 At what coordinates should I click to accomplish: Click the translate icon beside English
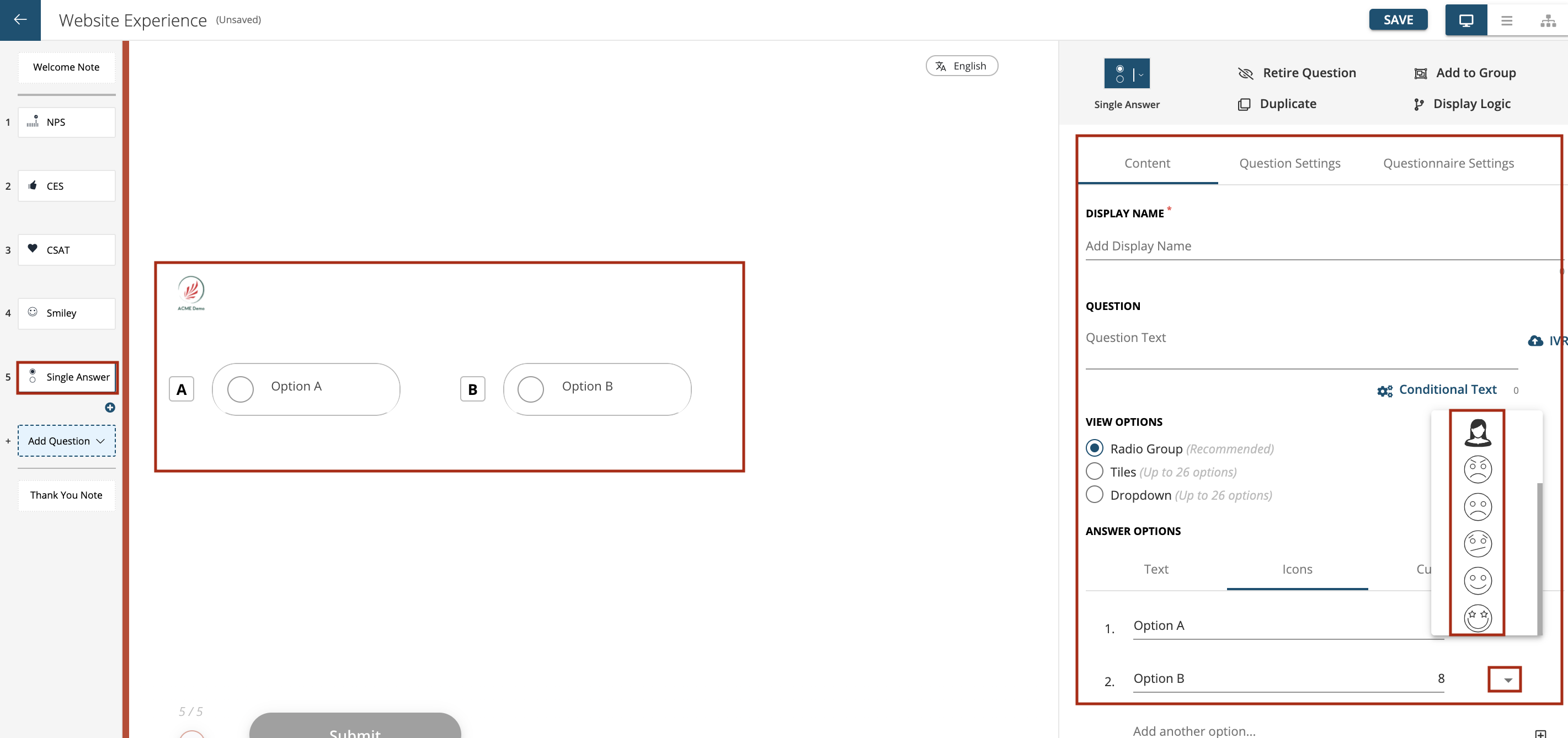pos(941,66)
